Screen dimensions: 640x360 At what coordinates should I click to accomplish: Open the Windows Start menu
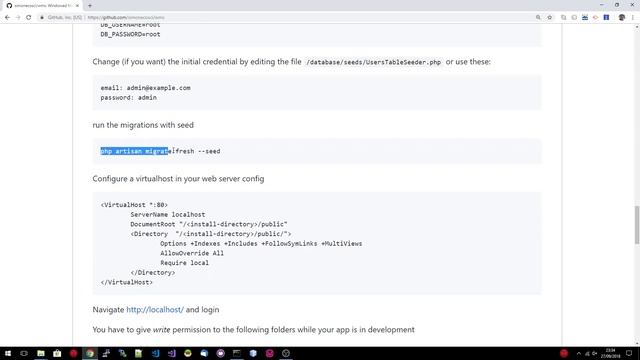pyautogui.click(x=8, y=353)
